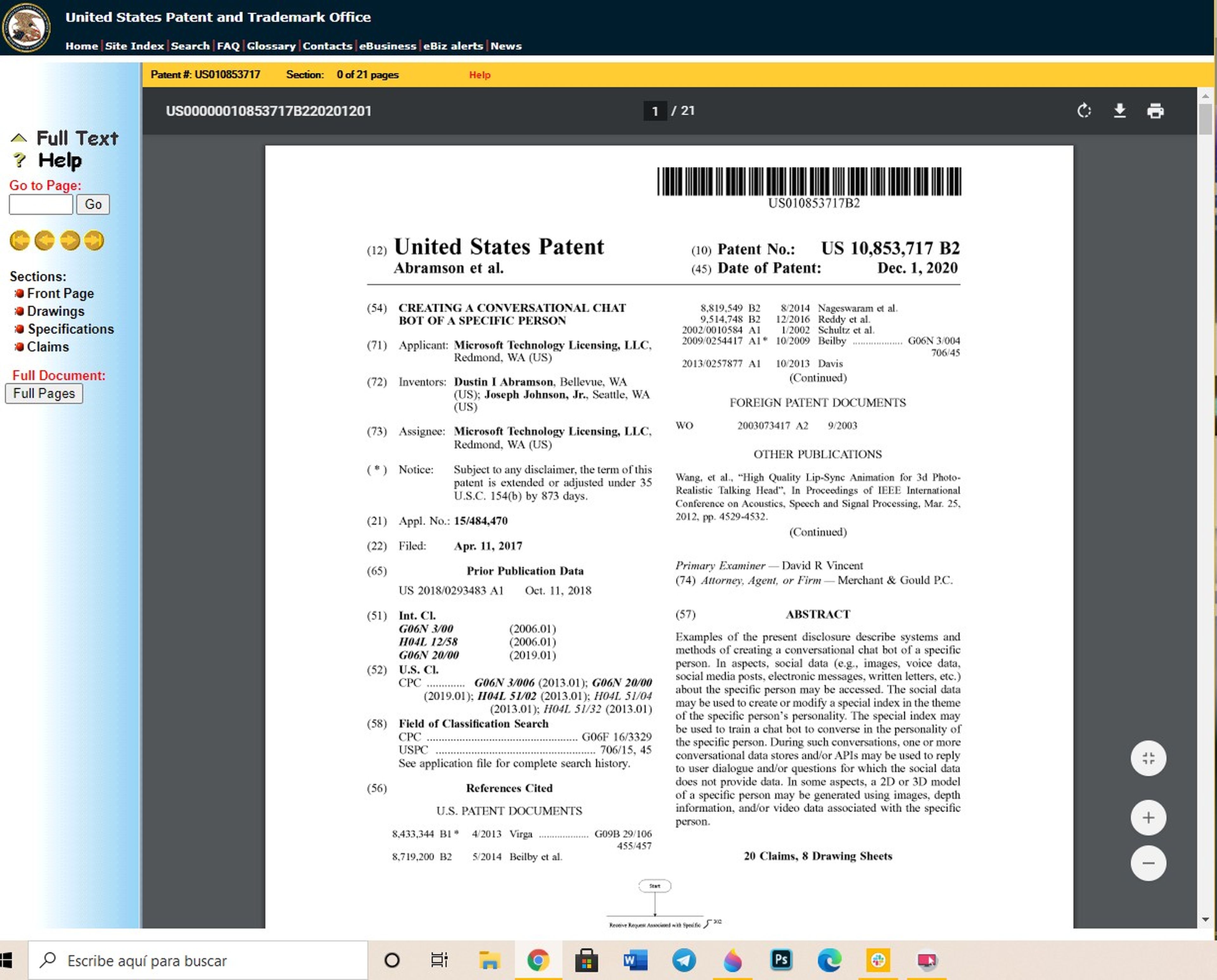Click the Full Pages button
Screen dimensions: 1217x980
pyautogui.click(x=44, y=394)
